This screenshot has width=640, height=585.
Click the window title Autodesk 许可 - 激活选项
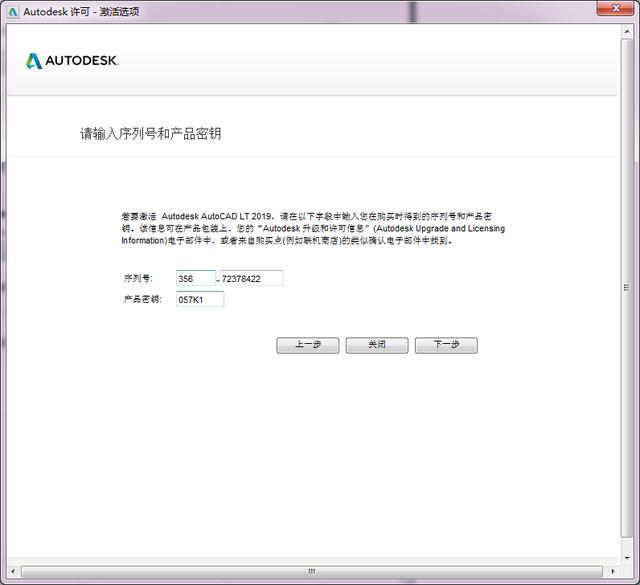81,11
